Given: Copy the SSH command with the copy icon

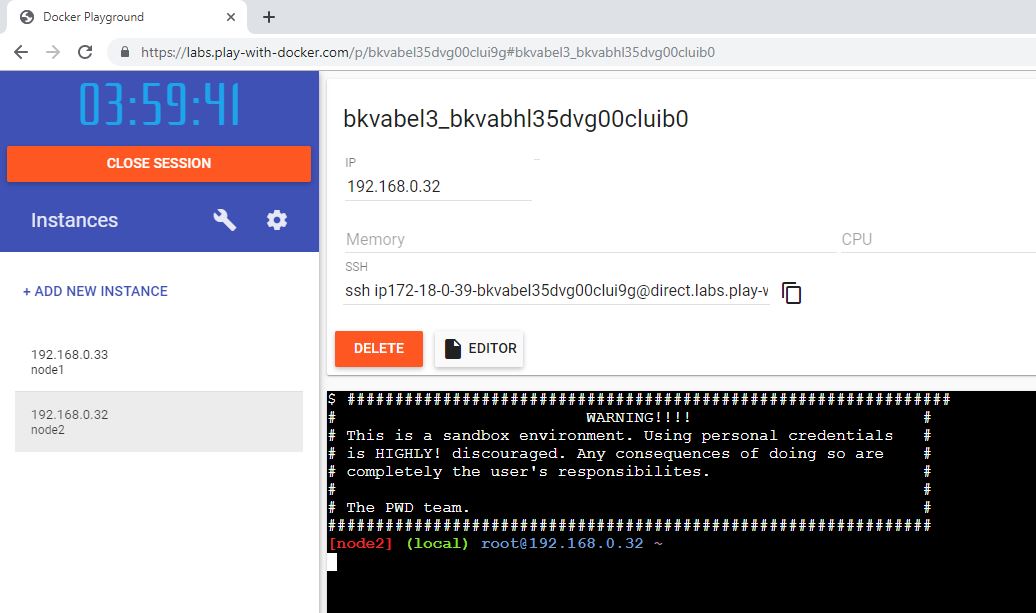Looking at the screenshot, I should (792, 292).
